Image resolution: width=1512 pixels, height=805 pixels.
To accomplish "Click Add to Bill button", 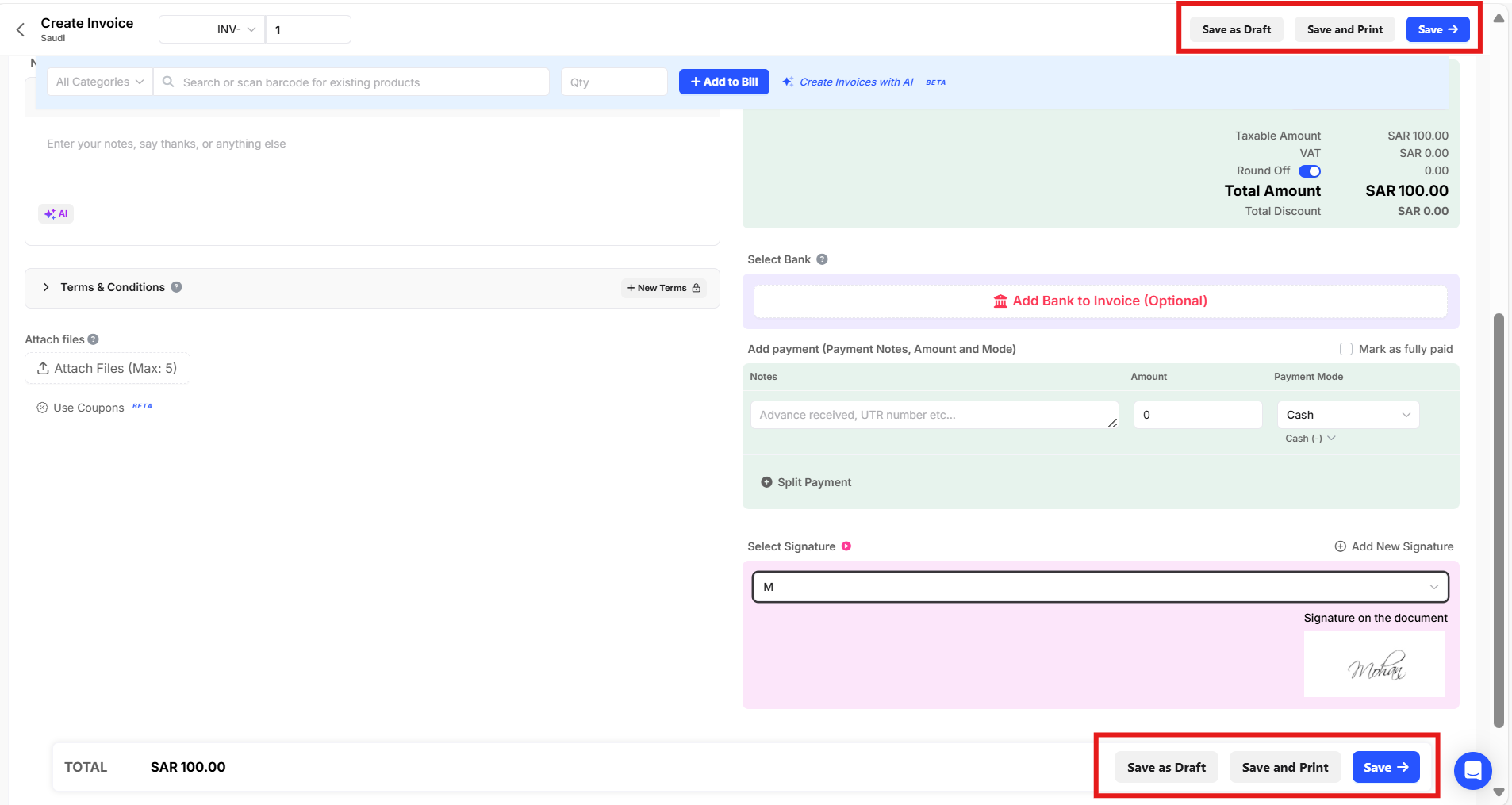I will (723, 82).
